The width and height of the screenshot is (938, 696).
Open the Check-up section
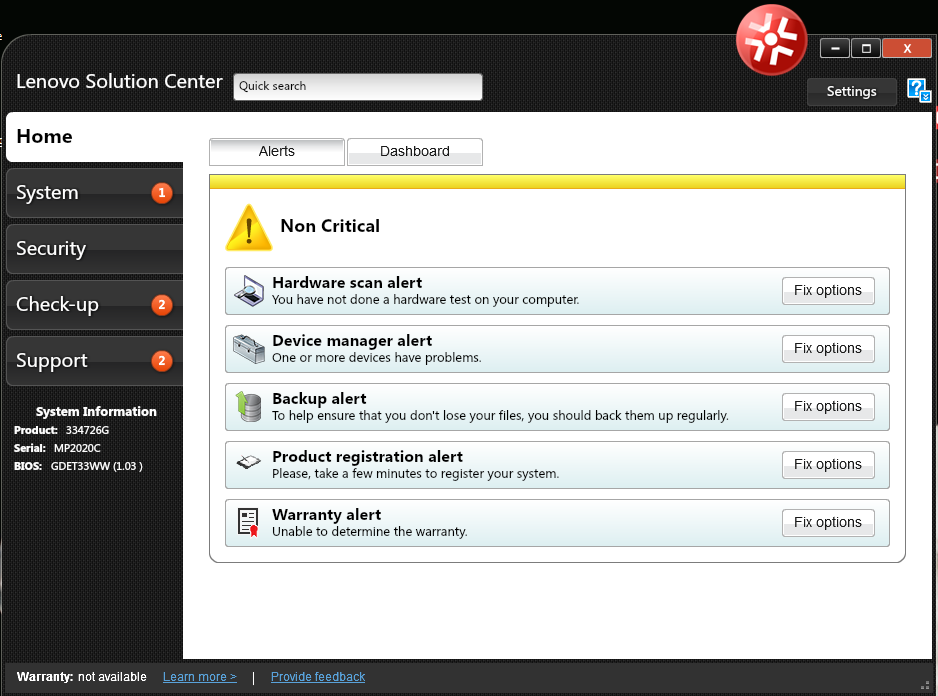95,305
